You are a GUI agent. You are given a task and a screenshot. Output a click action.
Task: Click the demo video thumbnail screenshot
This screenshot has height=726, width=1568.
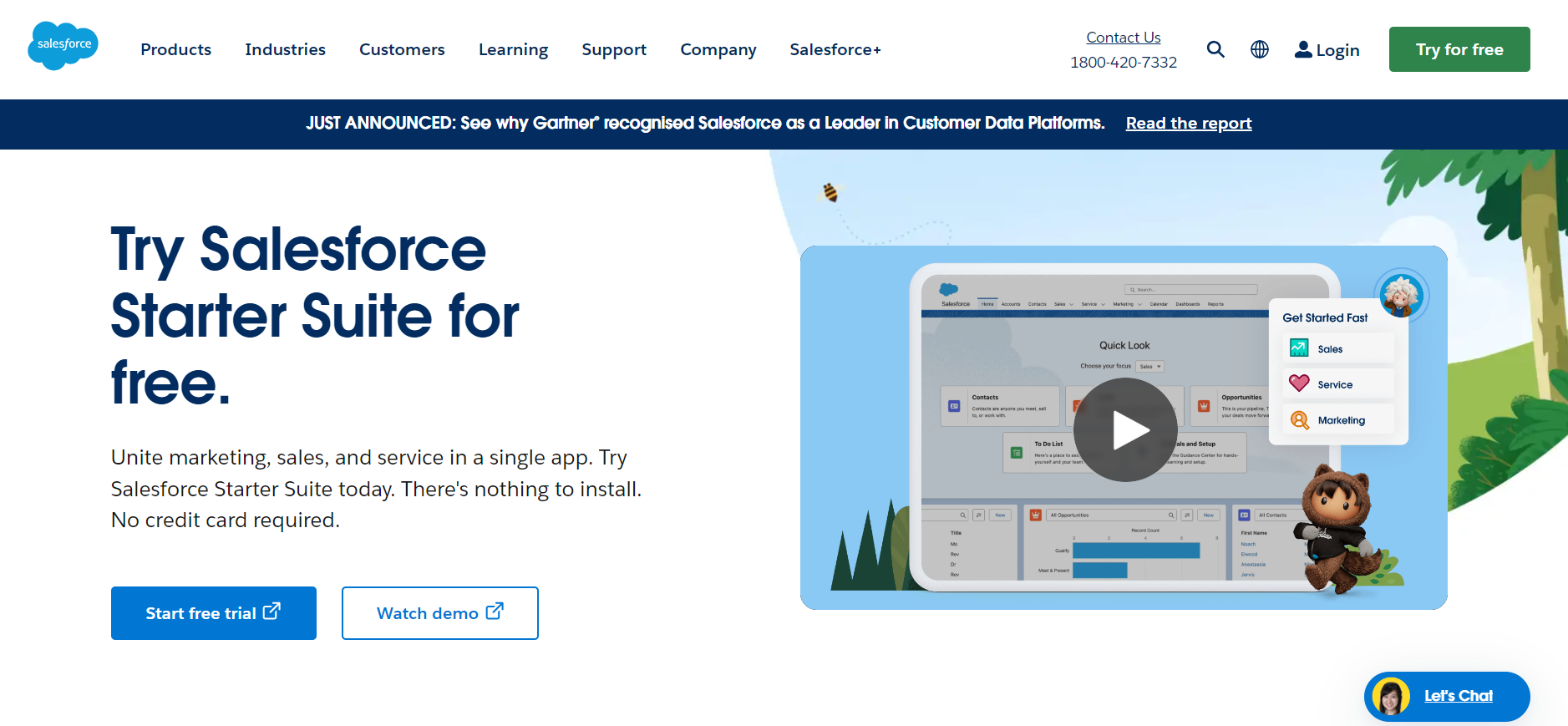(1124, 428)
